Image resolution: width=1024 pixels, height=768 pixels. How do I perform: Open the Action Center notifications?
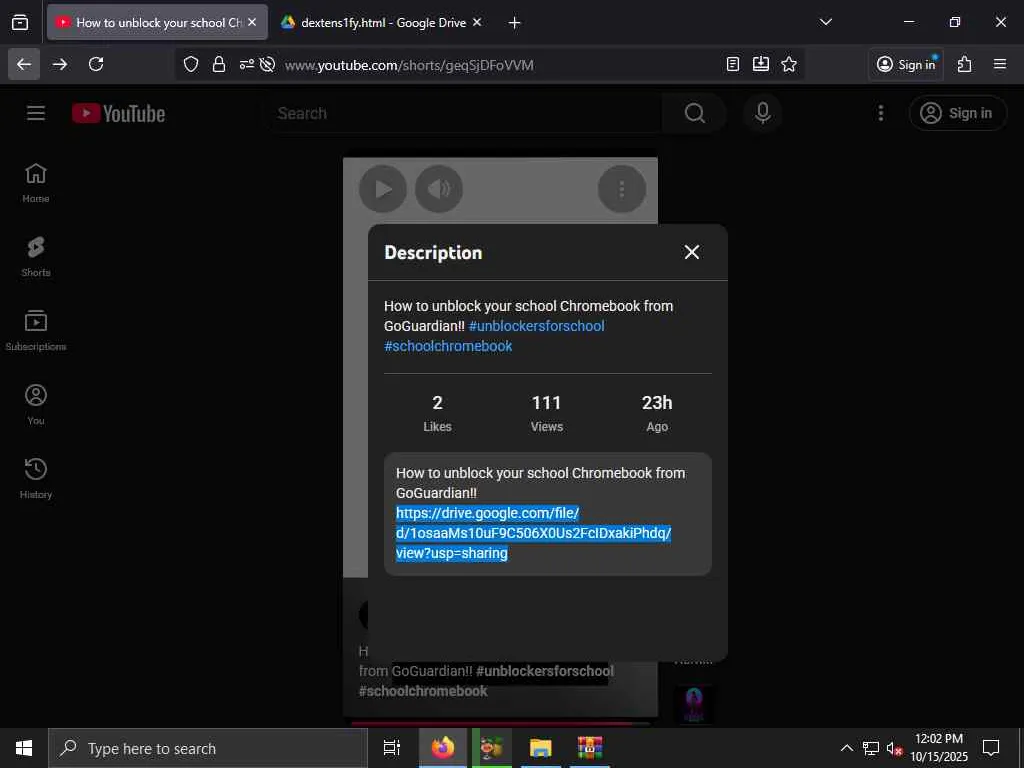(x=991, y=748)
